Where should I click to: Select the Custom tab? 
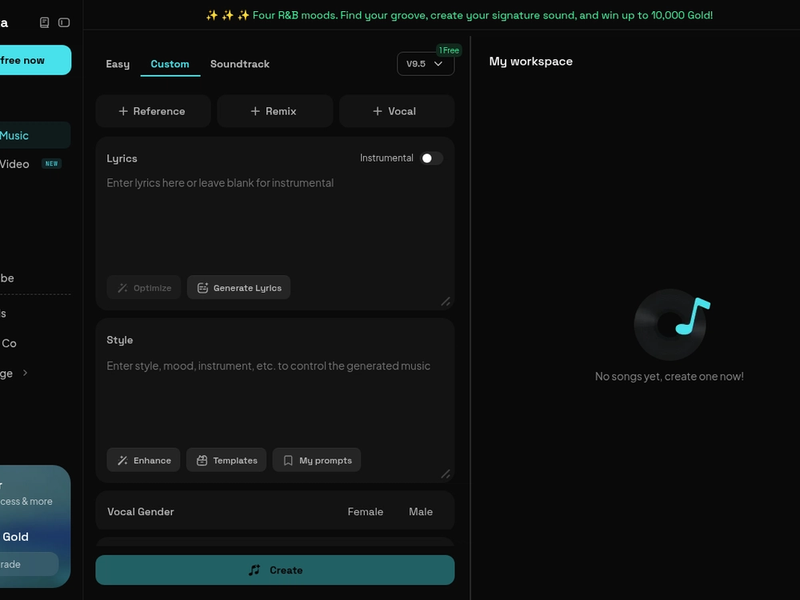(170, 64)
